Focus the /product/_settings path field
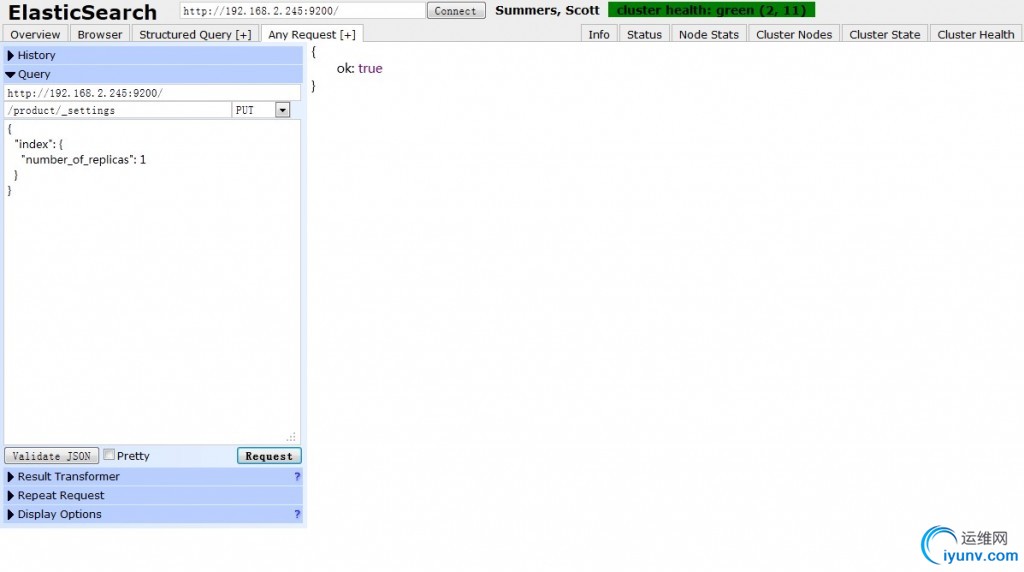Image resolution: width=1024 pixels, height=572 pixels. click(118, 110)
